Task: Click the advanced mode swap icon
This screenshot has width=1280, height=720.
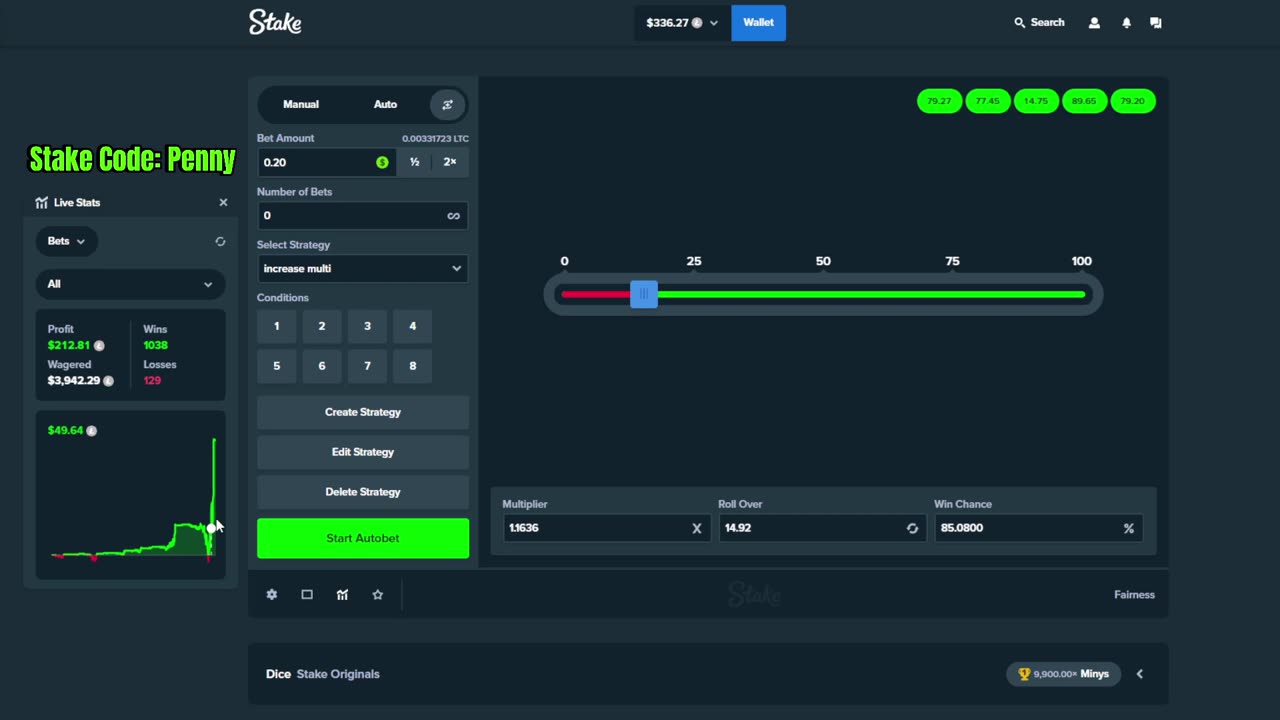Action: [x=447, y=104]
